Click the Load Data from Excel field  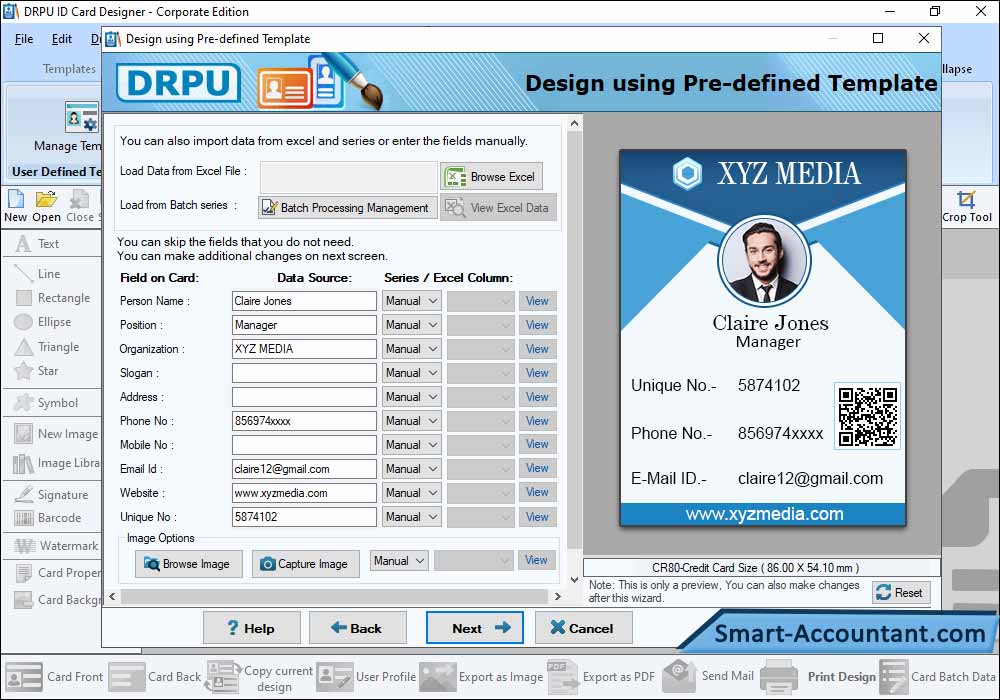point(348,177)
